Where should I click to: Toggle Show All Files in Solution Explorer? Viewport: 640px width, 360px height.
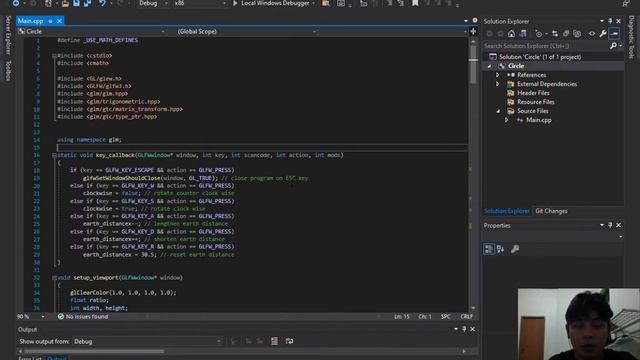tap(577, 34)
